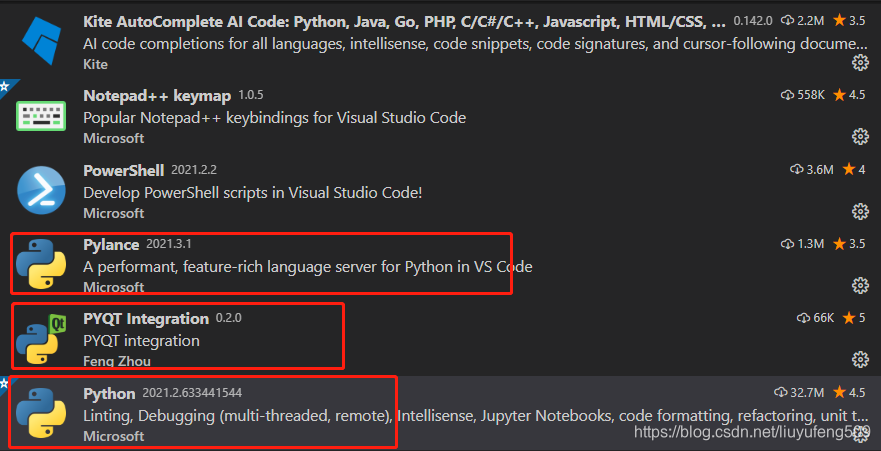This screenshot has height=451, width=881.
Task: Click PowerShell version 2021.2.2
Action: point(194,170)
